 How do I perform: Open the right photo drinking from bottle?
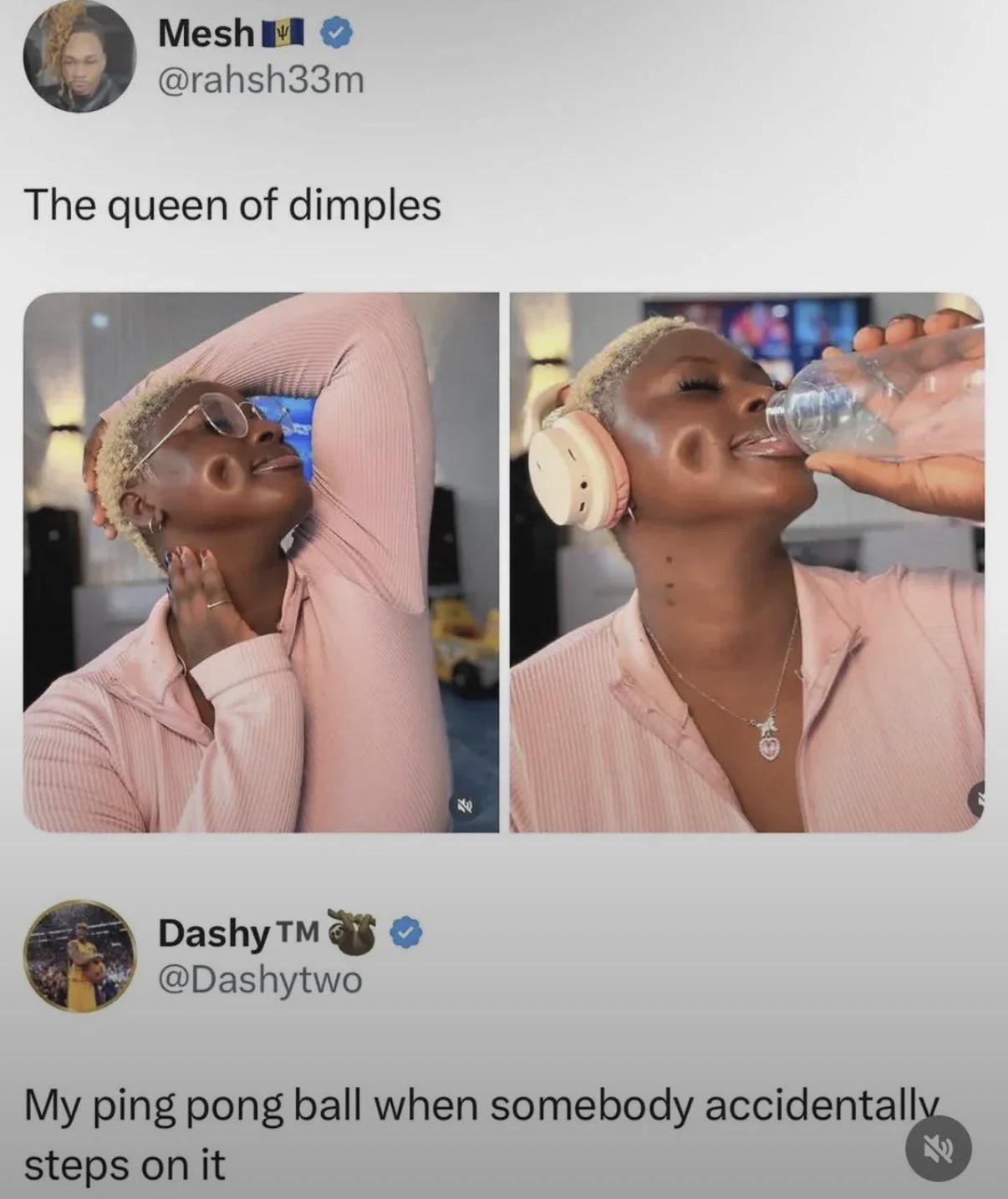(x=746, y=561)
